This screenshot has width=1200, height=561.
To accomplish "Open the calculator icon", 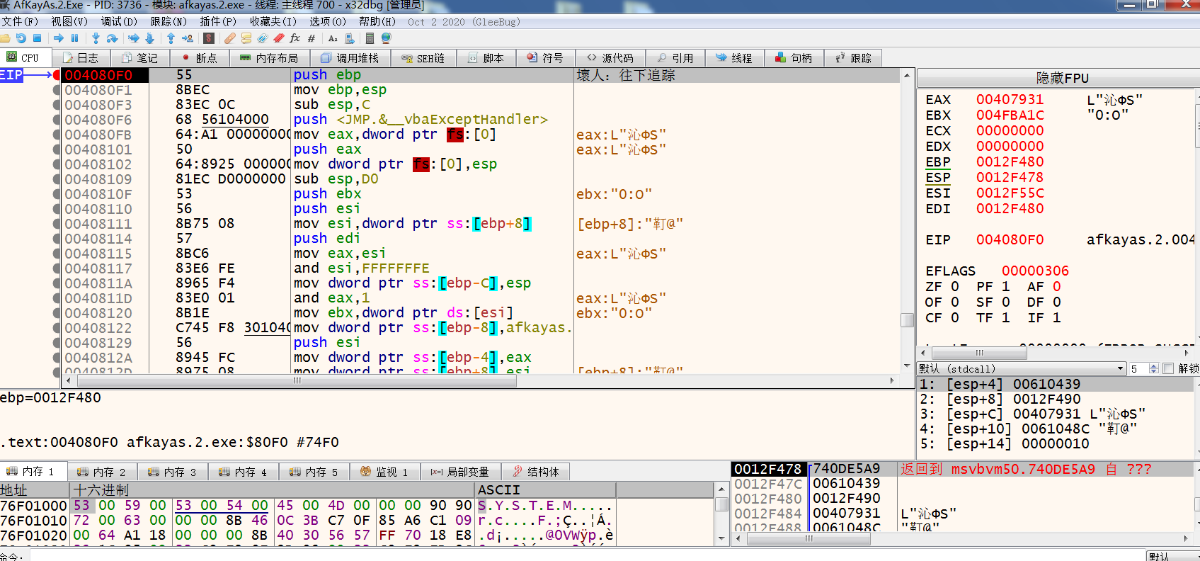I will coord(369,38).
